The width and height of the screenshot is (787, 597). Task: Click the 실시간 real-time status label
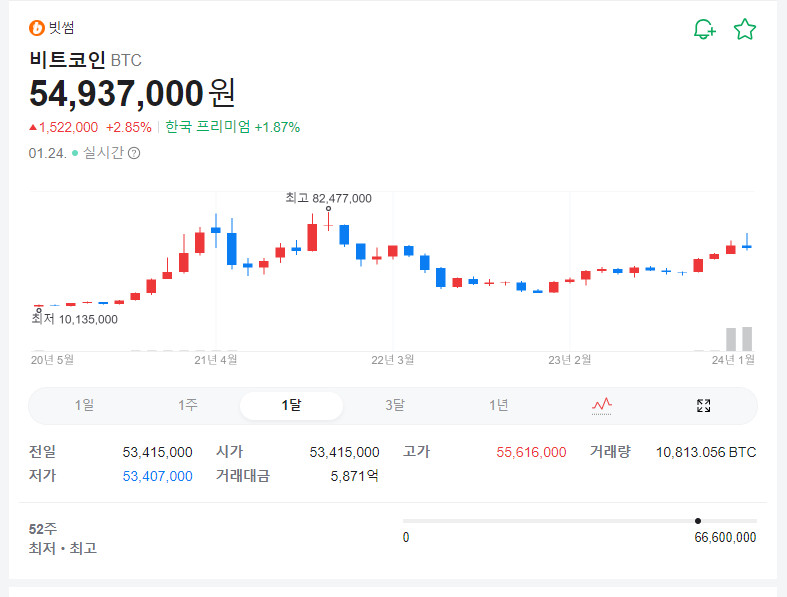[103, 153]
